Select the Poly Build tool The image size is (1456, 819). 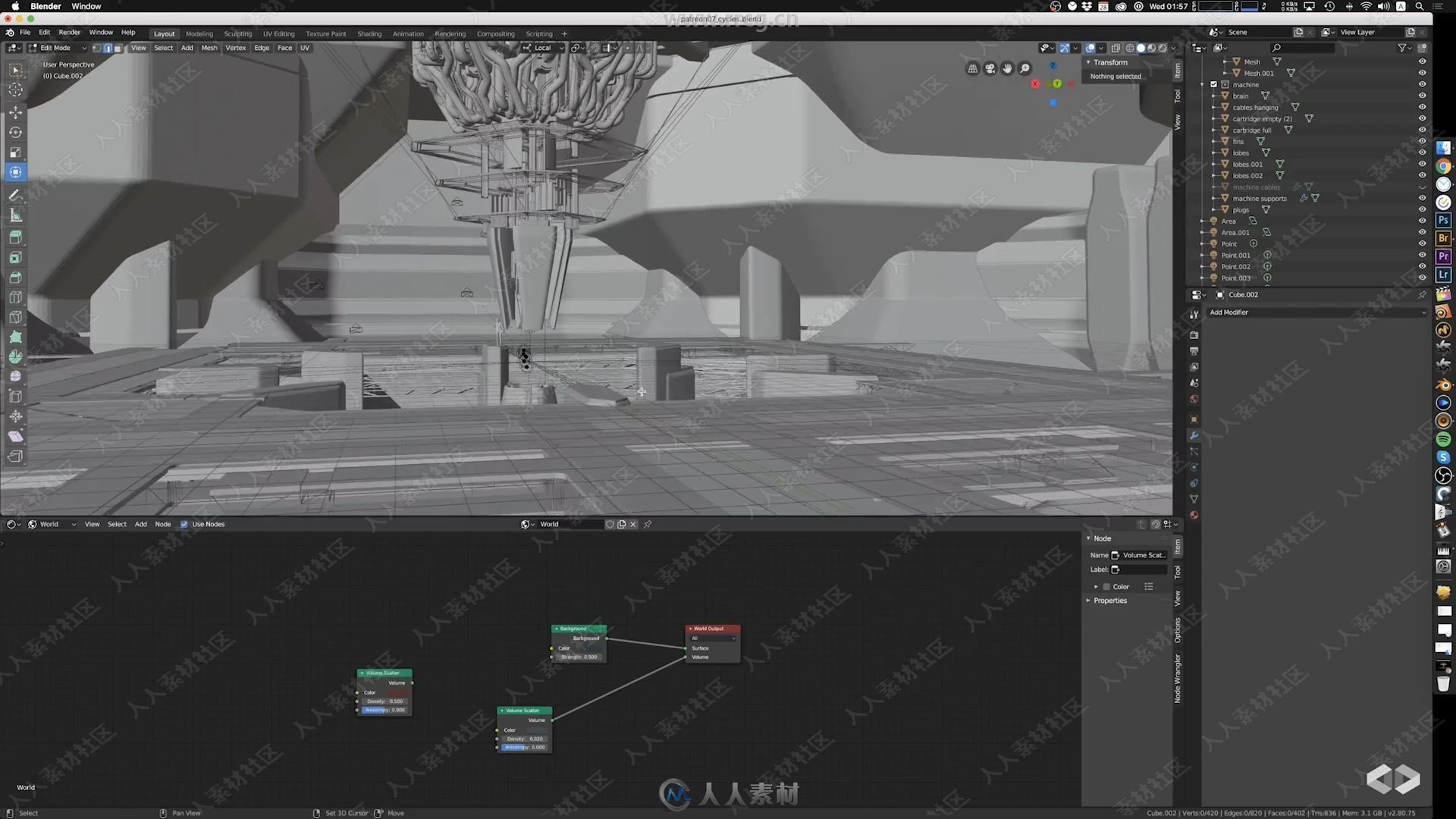pos(15,337)
